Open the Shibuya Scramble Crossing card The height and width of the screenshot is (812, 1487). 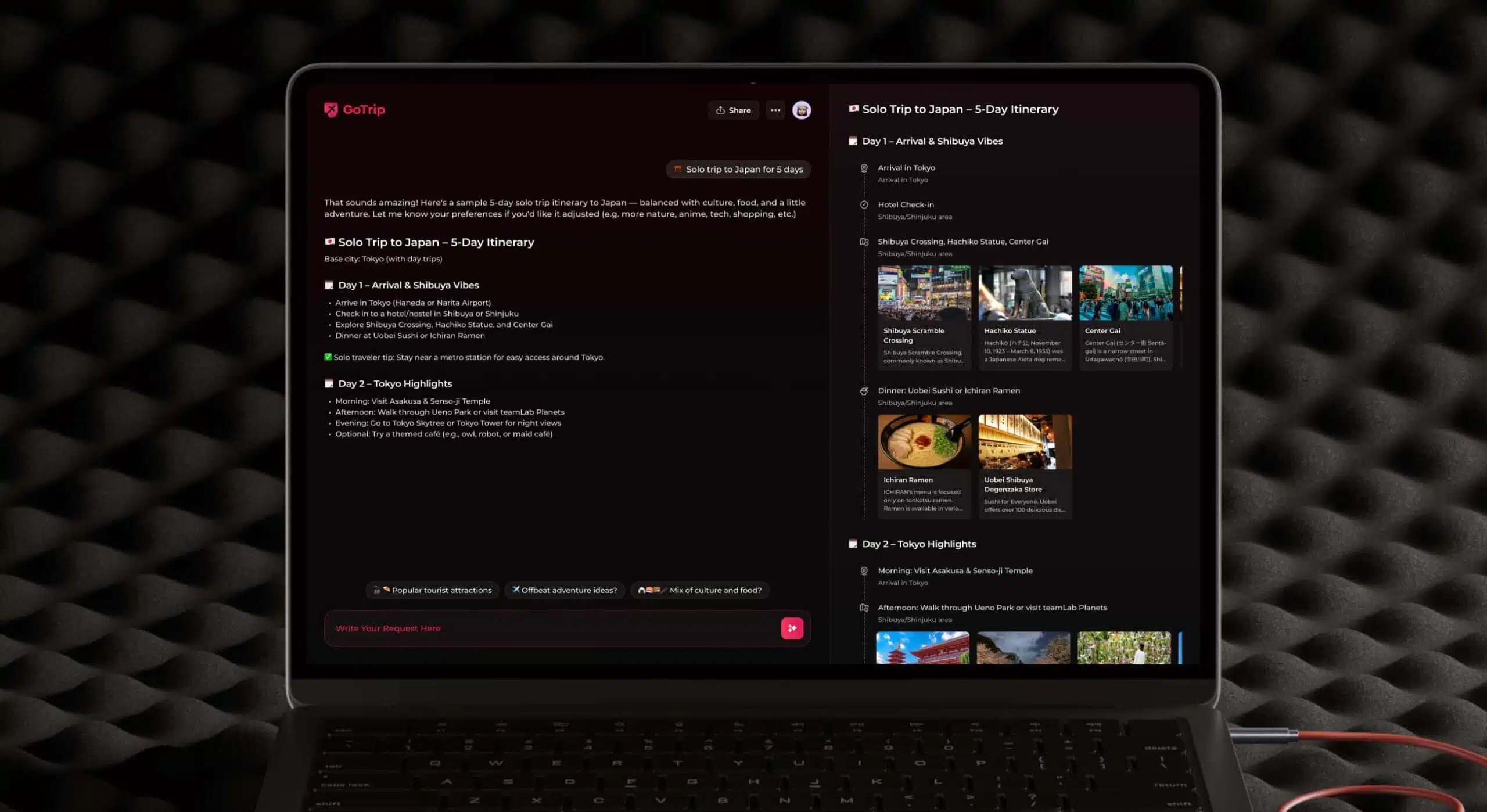tap(924, 317)
